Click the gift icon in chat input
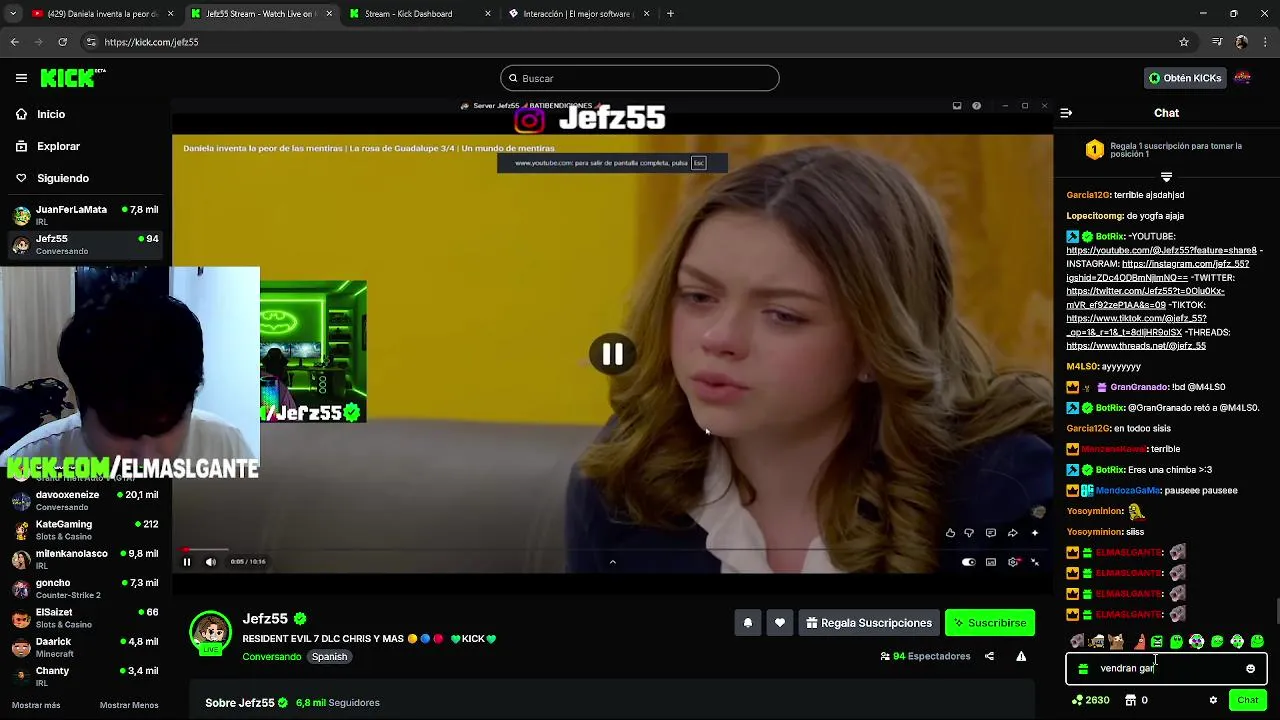 point(1083,669)
